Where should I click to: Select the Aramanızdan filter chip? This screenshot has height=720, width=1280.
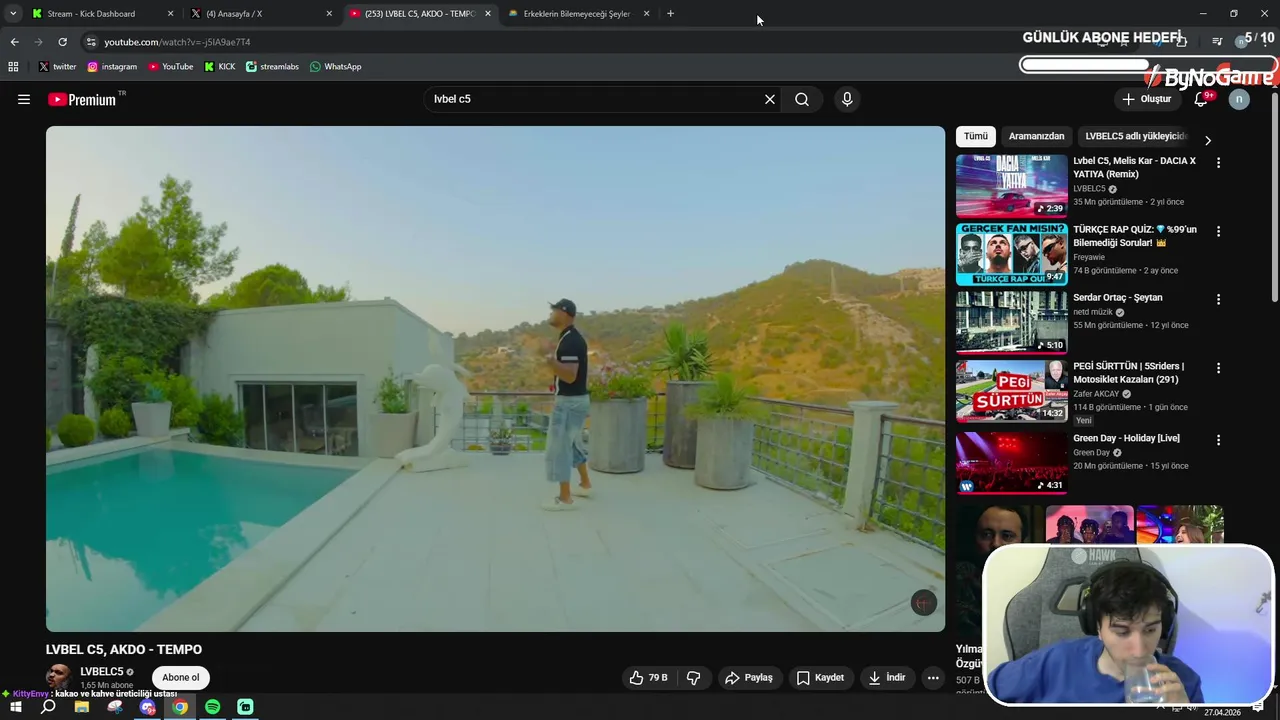pos(1036,136)
